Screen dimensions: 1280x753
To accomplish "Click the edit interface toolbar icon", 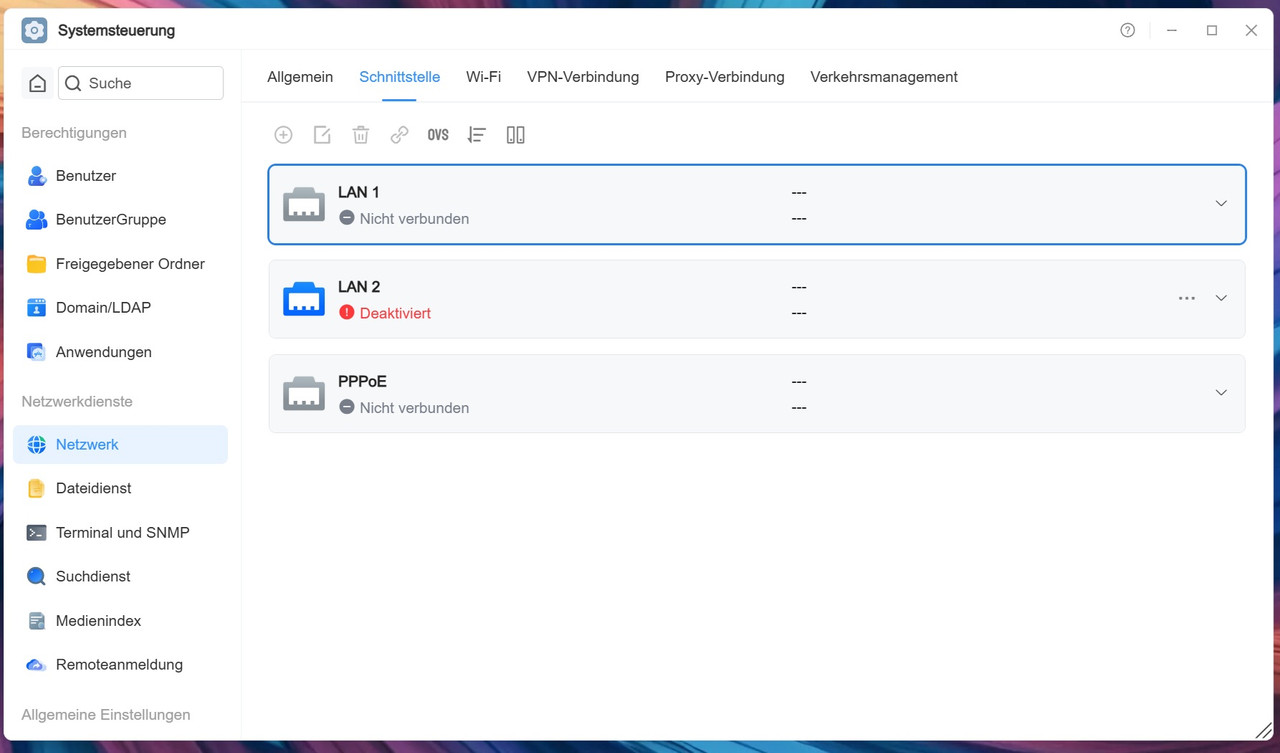I will click(x=322, y=135).
